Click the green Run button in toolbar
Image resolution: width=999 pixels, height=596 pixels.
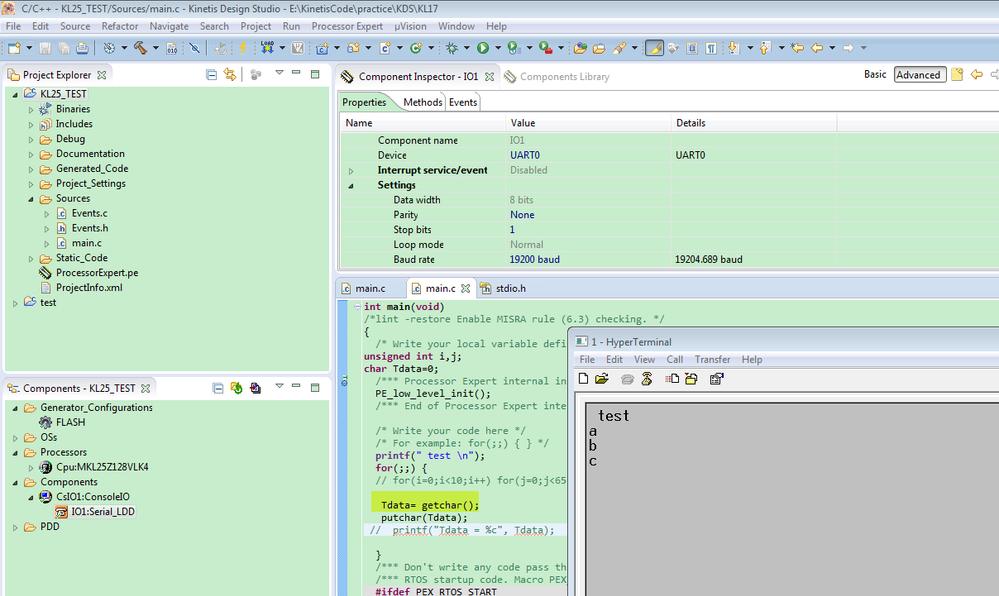point(483,48)
